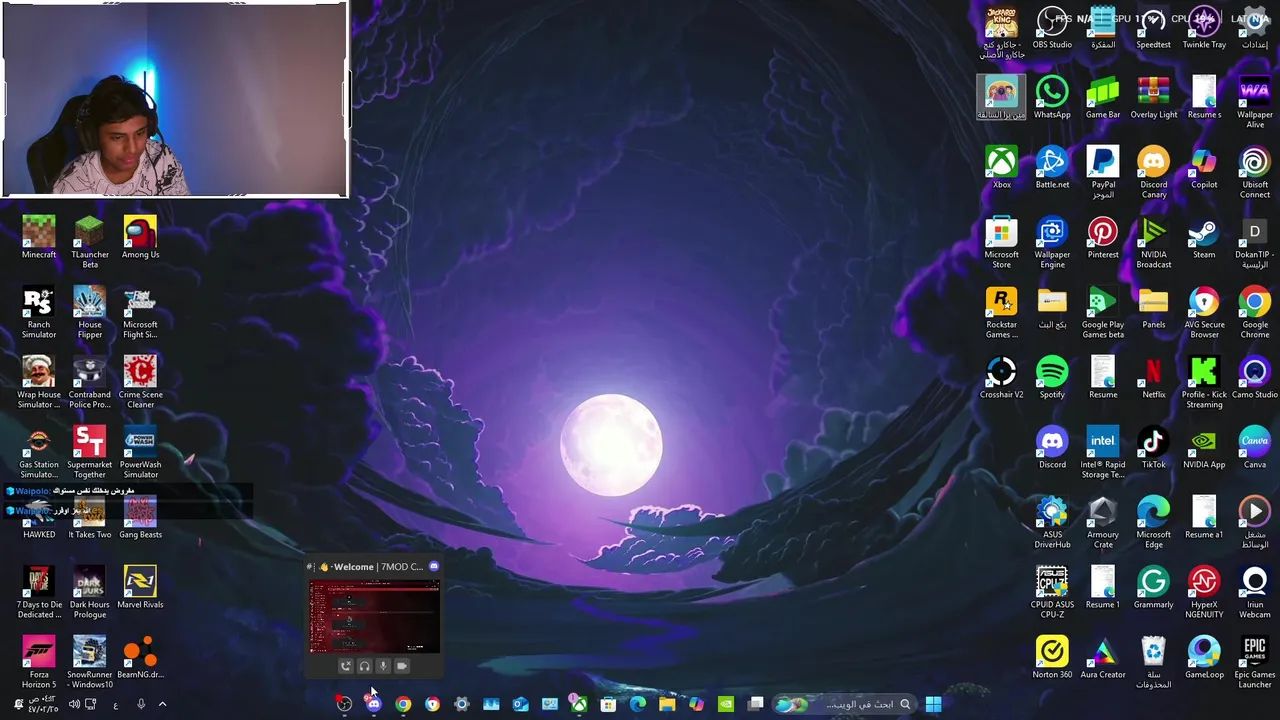Select Google Play Games beta icon
Viewport: 1280px width, 720px height.
1103,312
